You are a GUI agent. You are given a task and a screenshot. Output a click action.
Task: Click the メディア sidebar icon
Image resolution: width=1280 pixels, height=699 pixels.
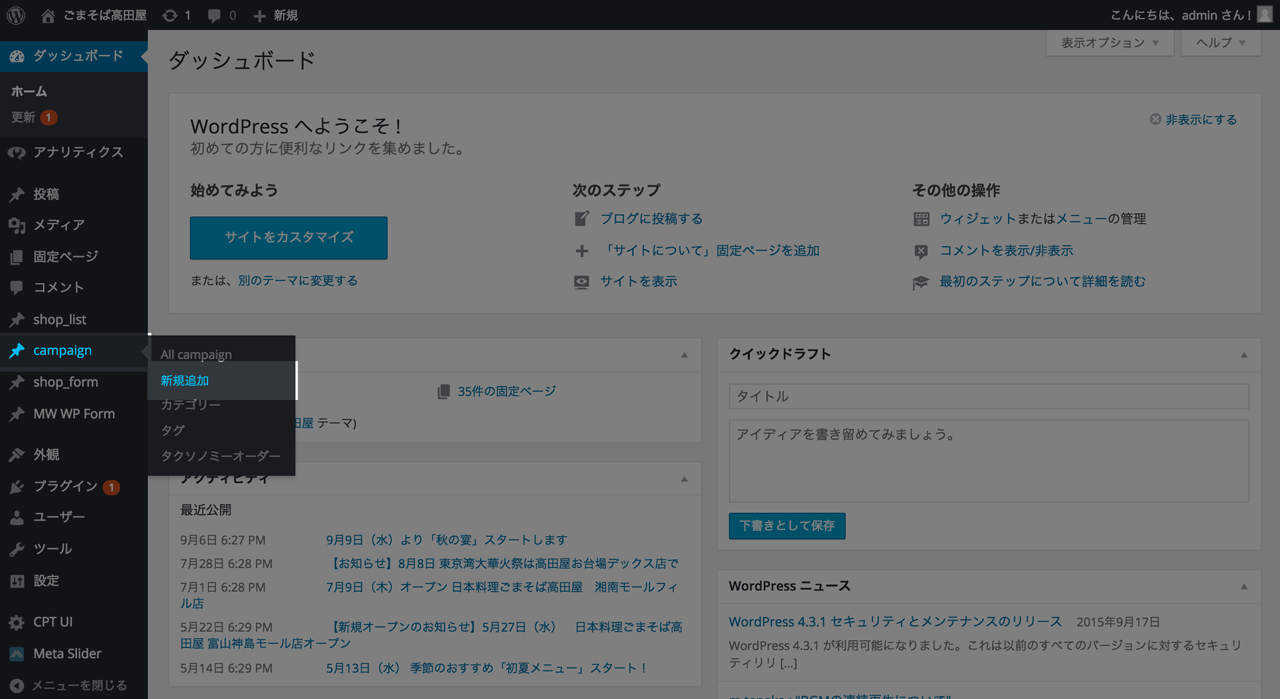[16, 225]
